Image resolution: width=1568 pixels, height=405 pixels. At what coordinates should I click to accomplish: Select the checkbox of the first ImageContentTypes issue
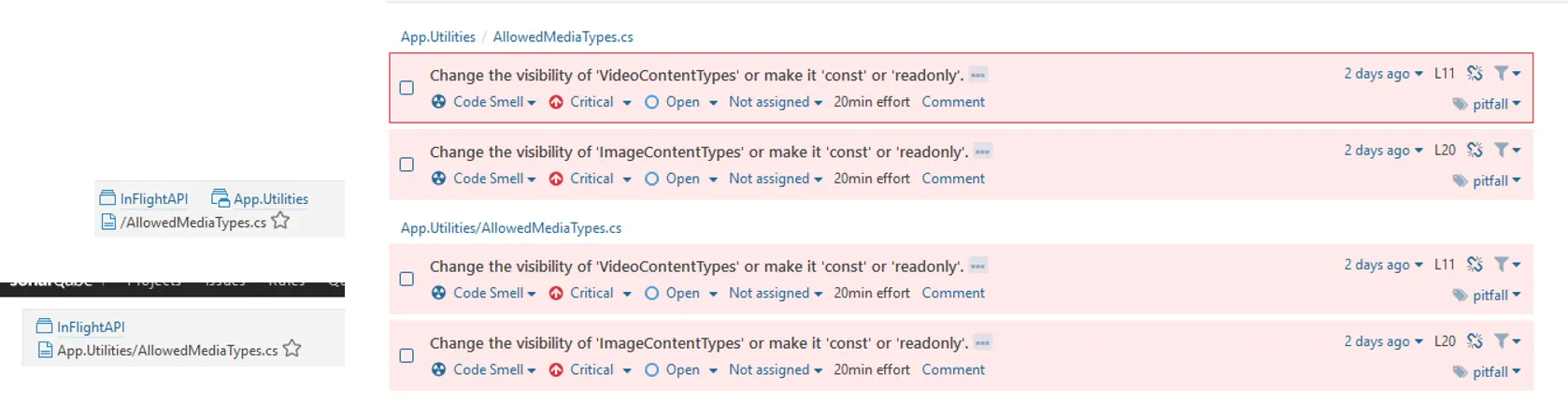(406, 165)
